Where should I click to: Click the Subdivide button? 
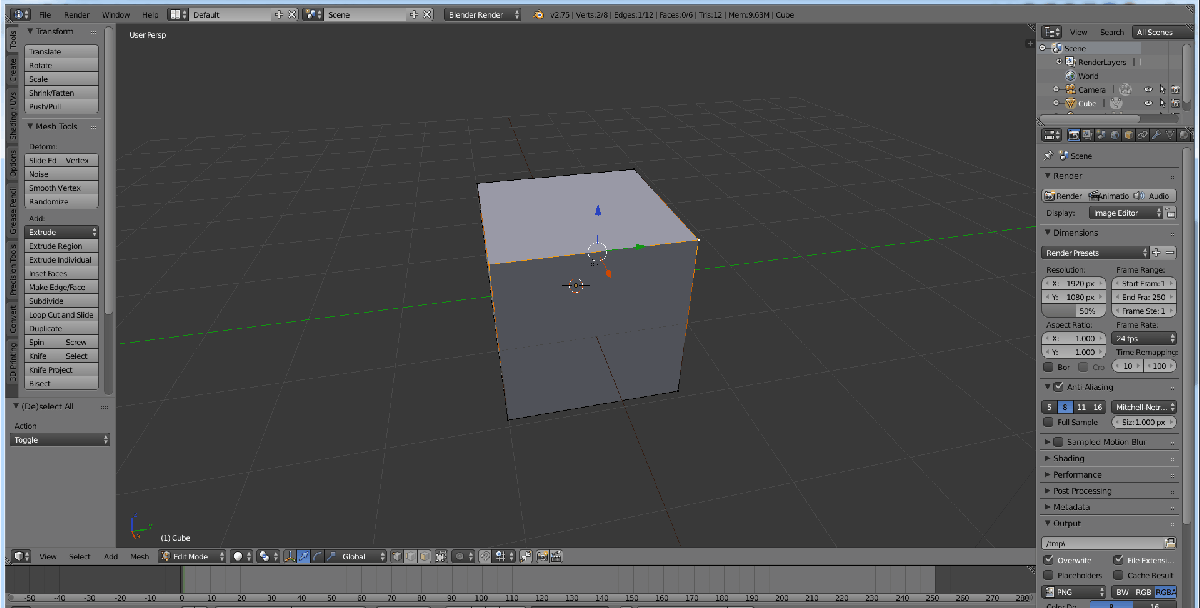coord(62,301)
